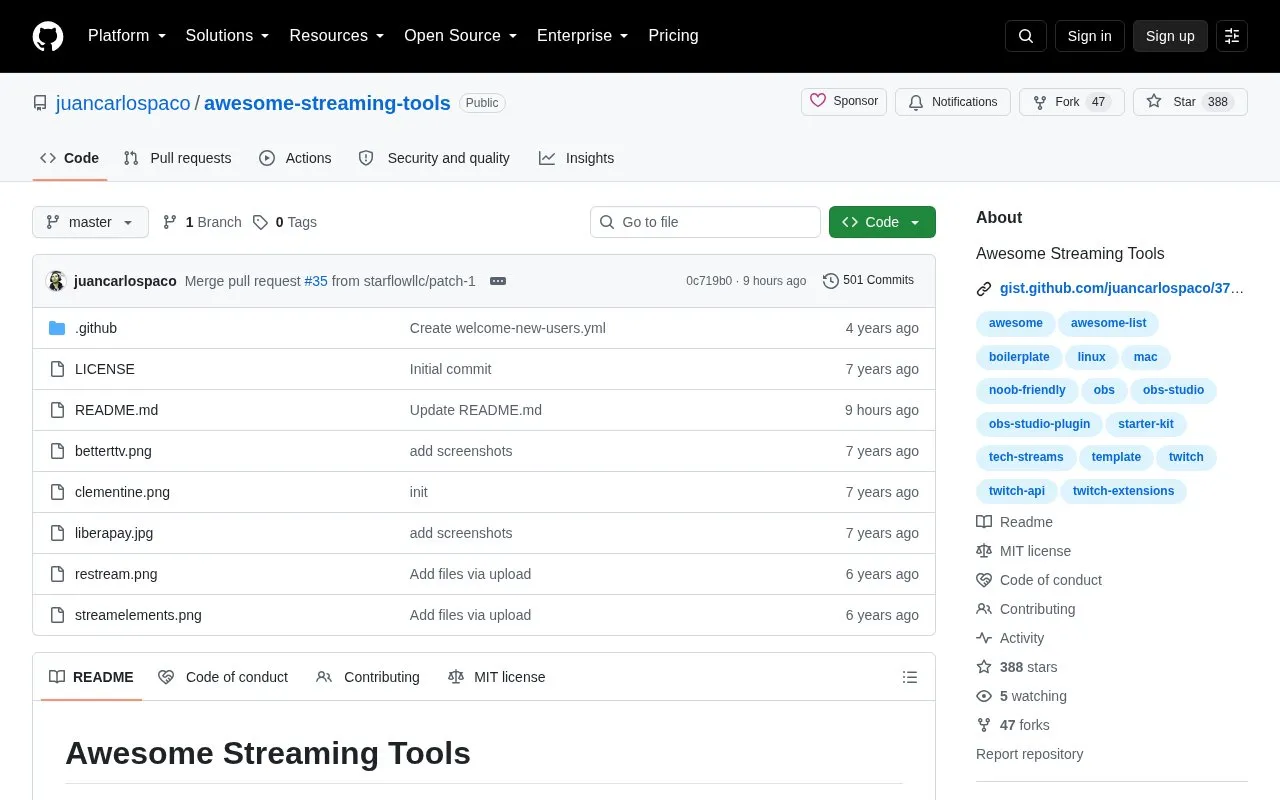Click the .github folder icon

(x=57, y=328)
